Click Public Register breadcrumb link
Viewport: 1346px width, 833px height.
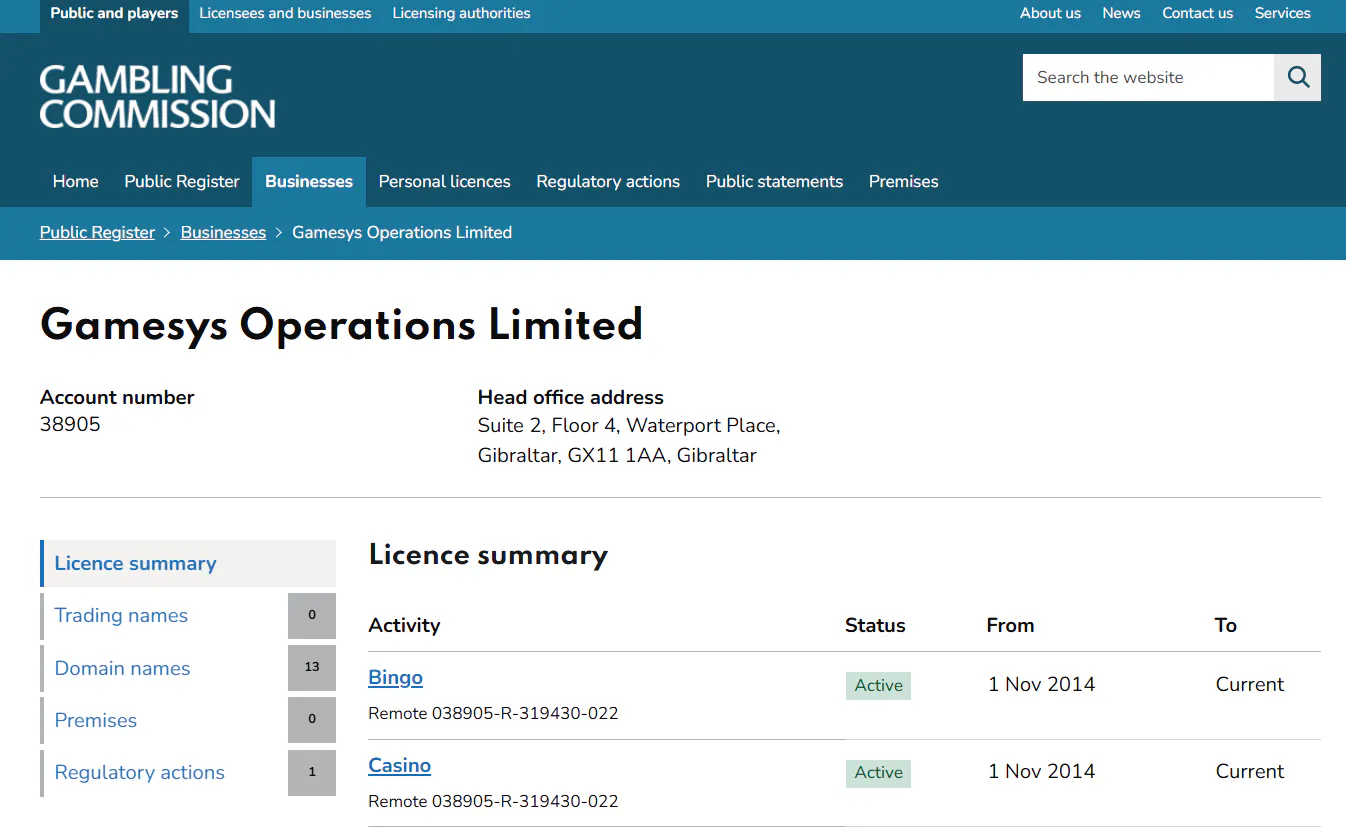[x=97, y=232]
